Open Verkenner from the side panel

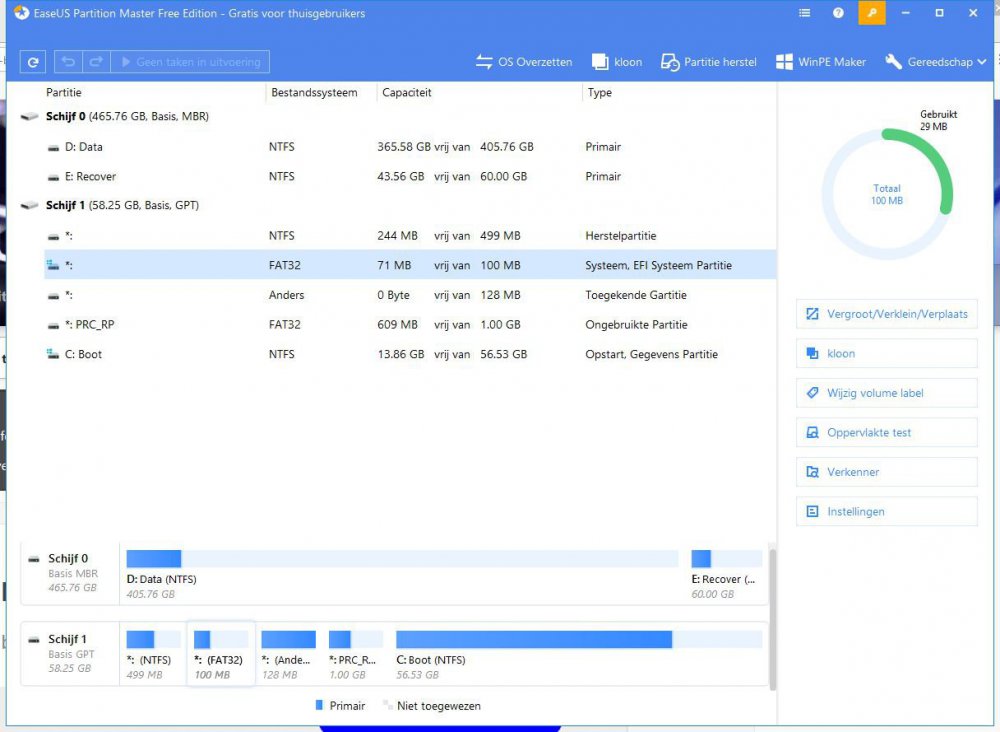coord(886,472)
